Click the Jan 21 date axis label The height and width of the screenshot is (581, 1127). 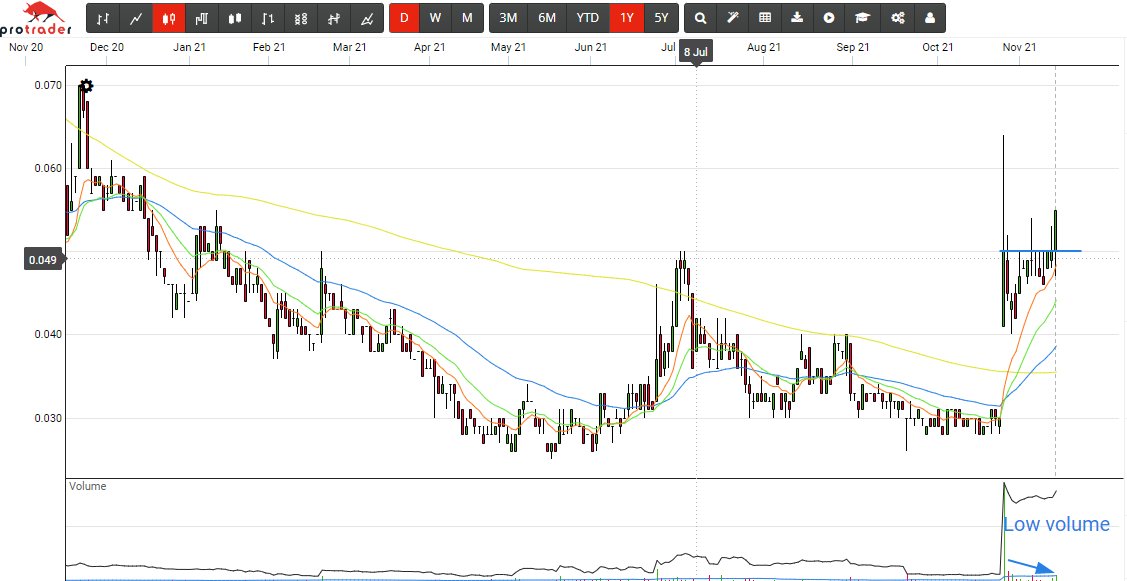click(190, 47)
